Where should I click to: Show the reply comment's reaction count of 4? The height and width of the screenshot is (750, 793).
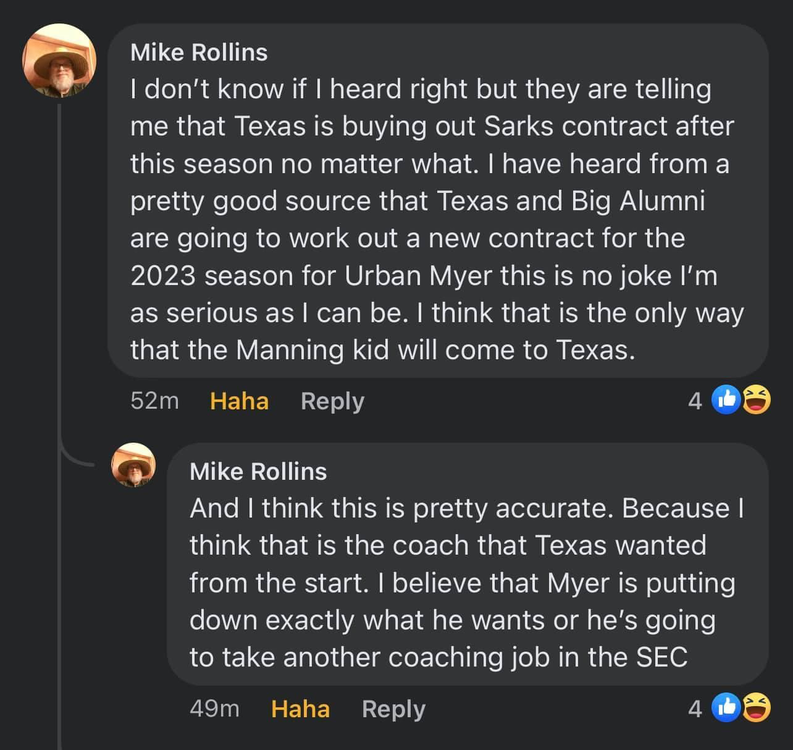(694, 709)
